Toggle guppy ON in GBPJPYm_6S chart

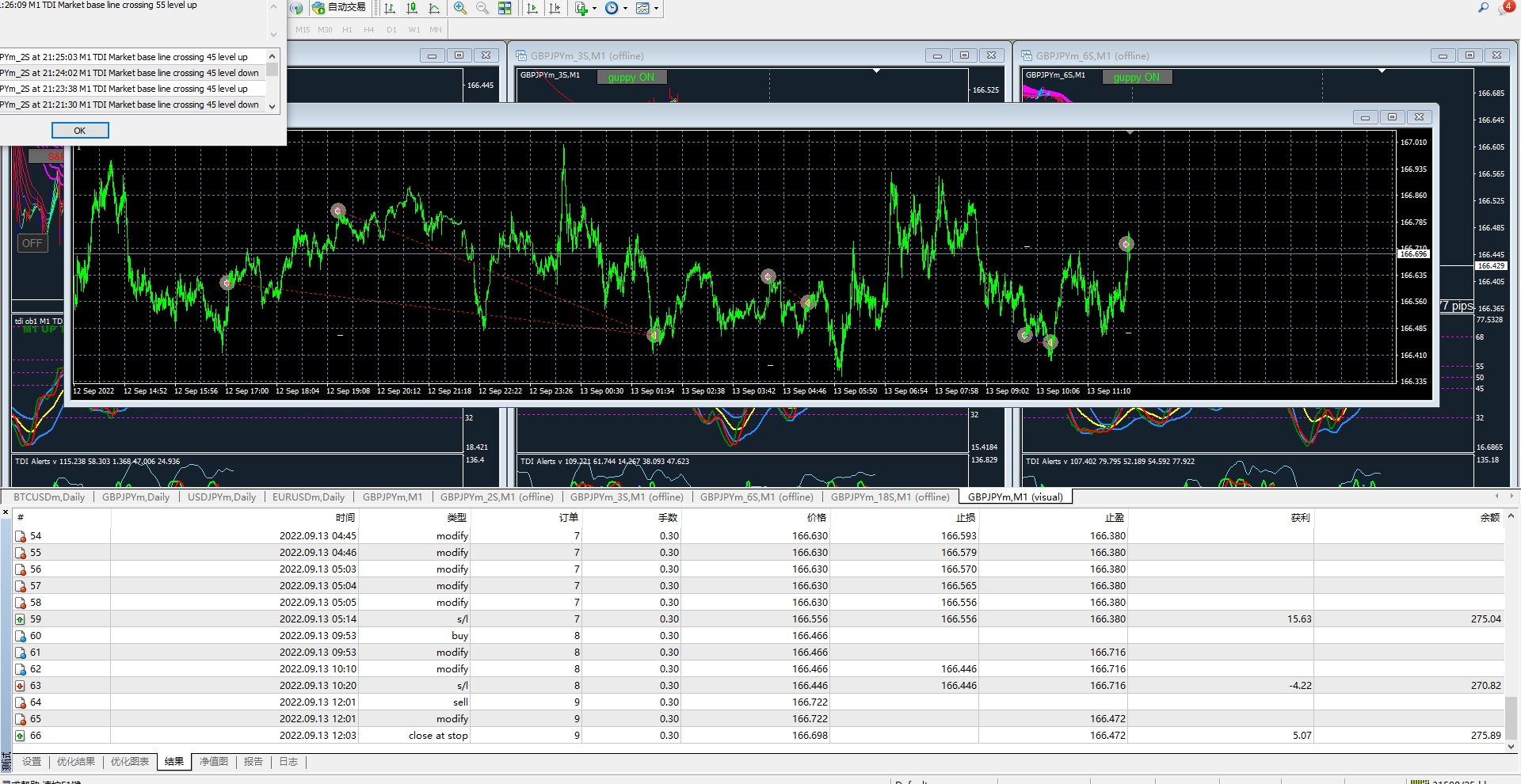pyautogui.click(x=1137, y=77)
